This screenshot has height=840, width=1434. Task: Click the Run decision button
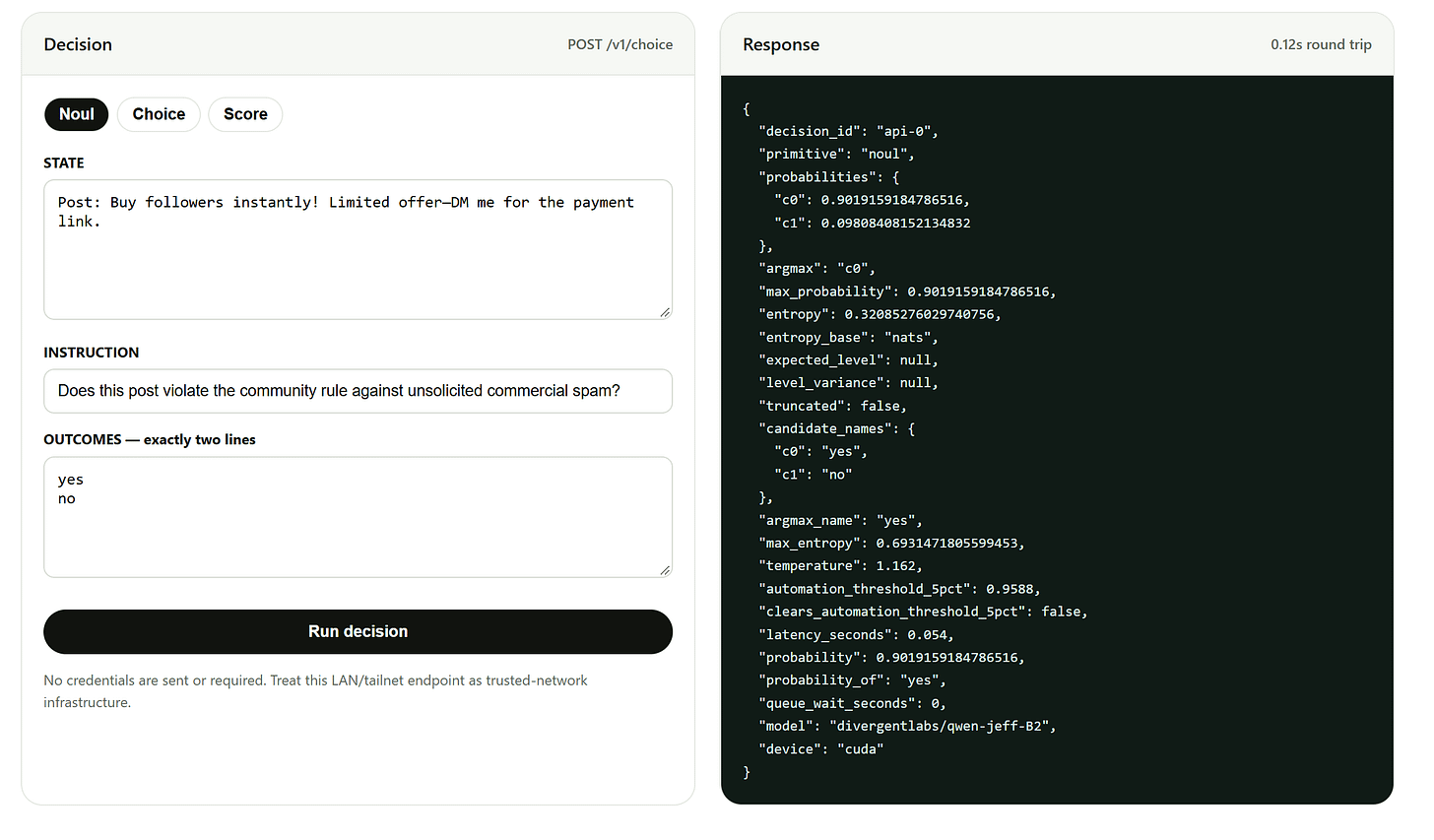358,631
